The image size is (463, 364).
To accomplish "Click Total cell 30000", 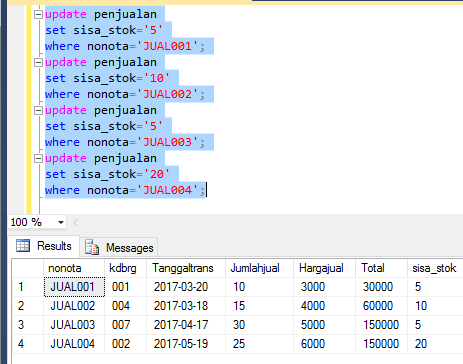I will tap(382, 287).
